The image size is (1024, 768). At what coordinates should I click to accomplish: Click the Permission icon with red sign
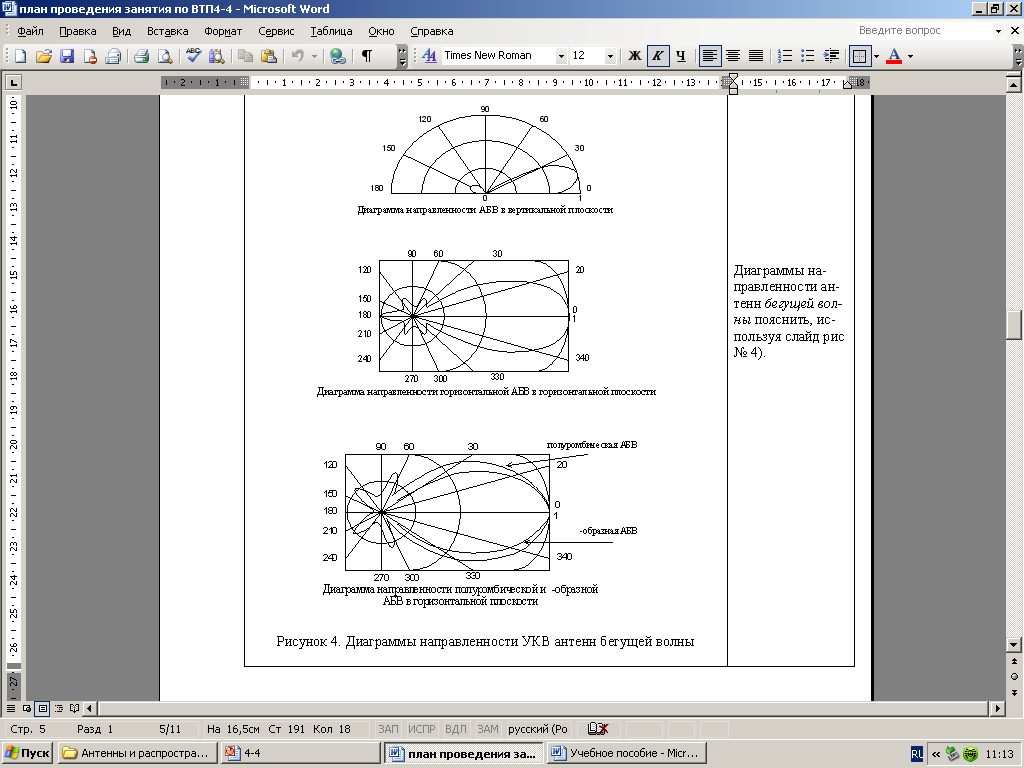90,56
